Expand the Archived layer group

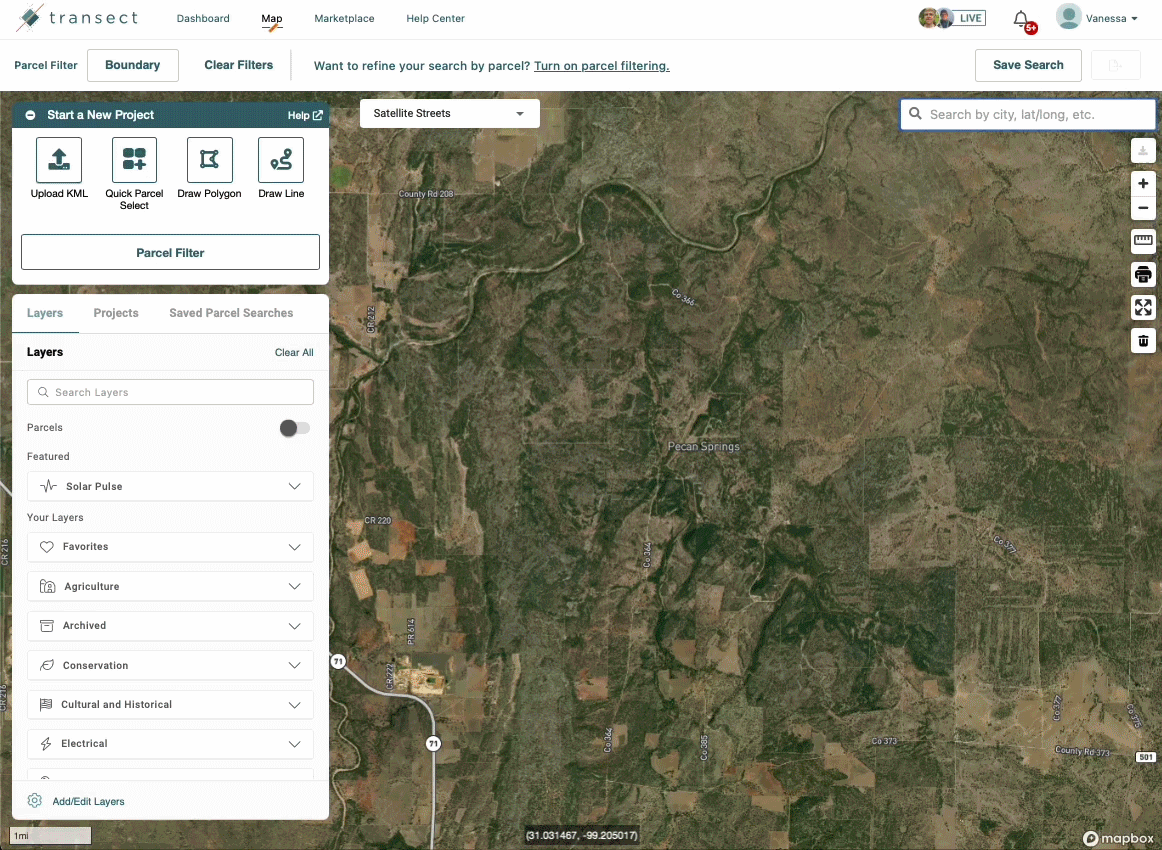point(294,625)
